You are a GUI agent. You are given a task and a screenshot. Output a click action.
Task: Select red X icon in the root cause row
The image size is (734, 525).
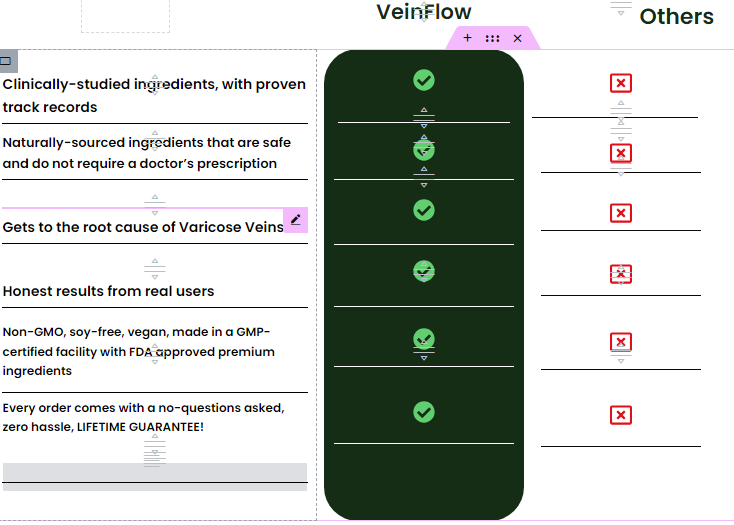coord(621,213)
